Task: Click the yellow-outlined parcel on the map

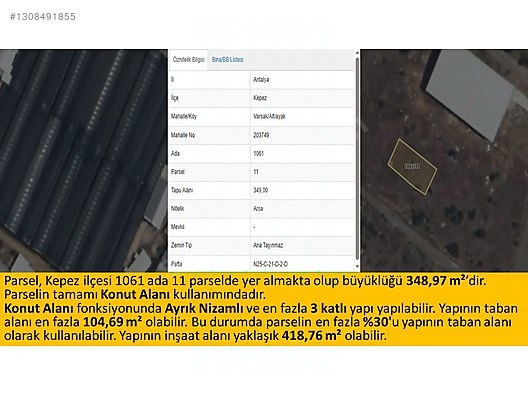Action: pyautogui.click(x=412, y=166)
